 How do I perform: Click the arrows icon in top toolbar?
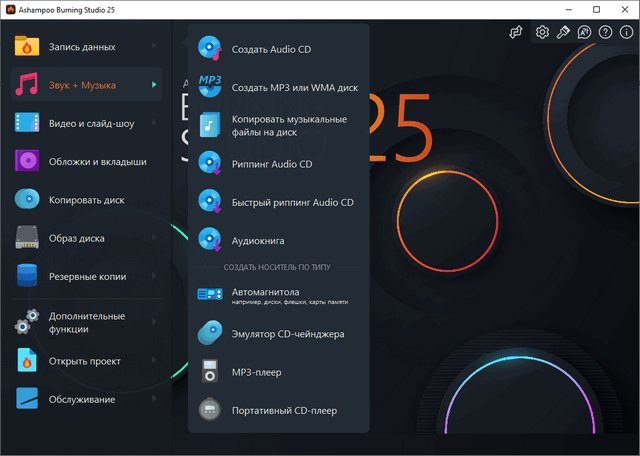coord(516,32)
